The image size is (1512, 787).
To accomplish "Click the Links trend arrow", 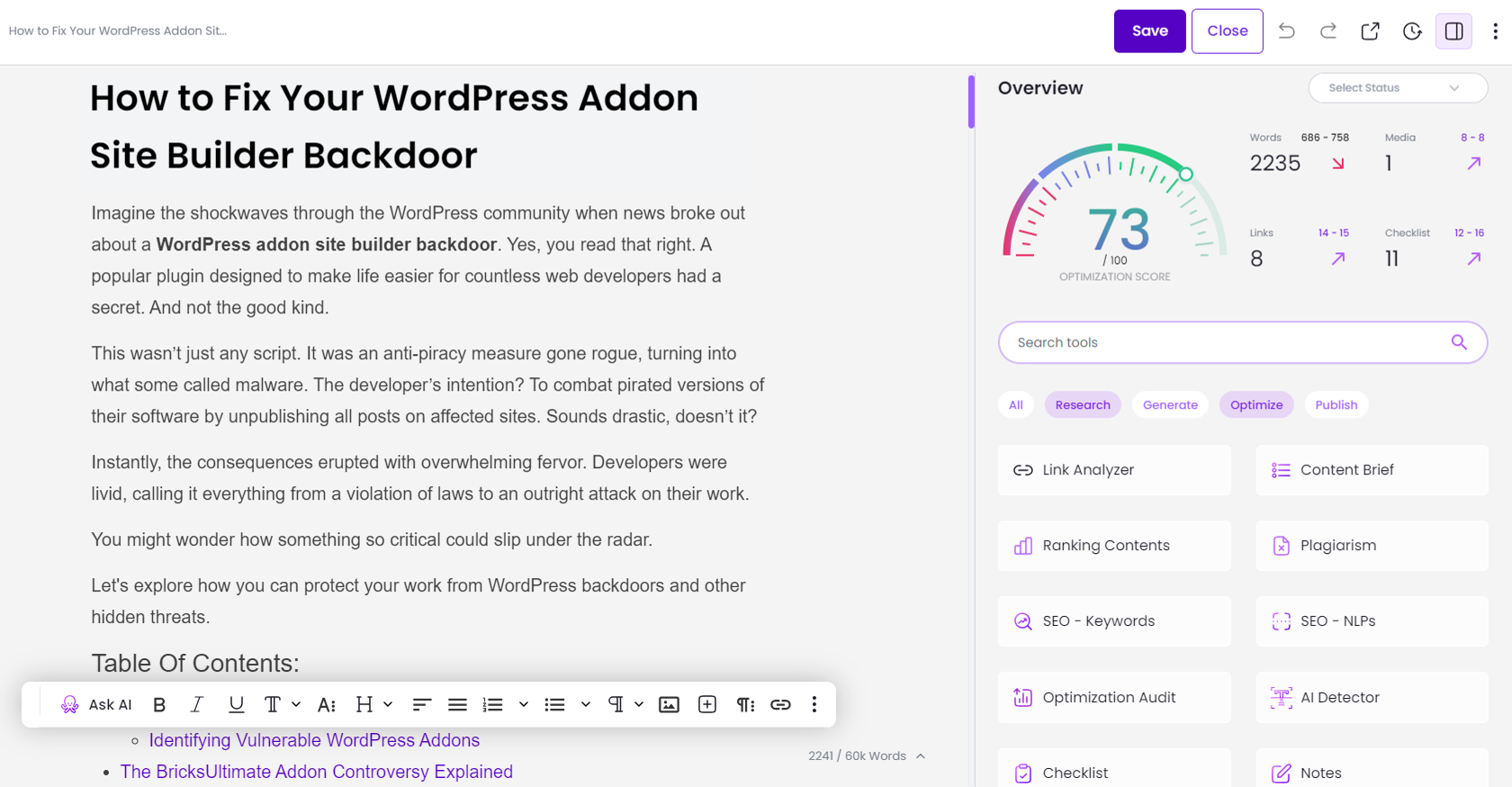I will [x=1338, y=258].
